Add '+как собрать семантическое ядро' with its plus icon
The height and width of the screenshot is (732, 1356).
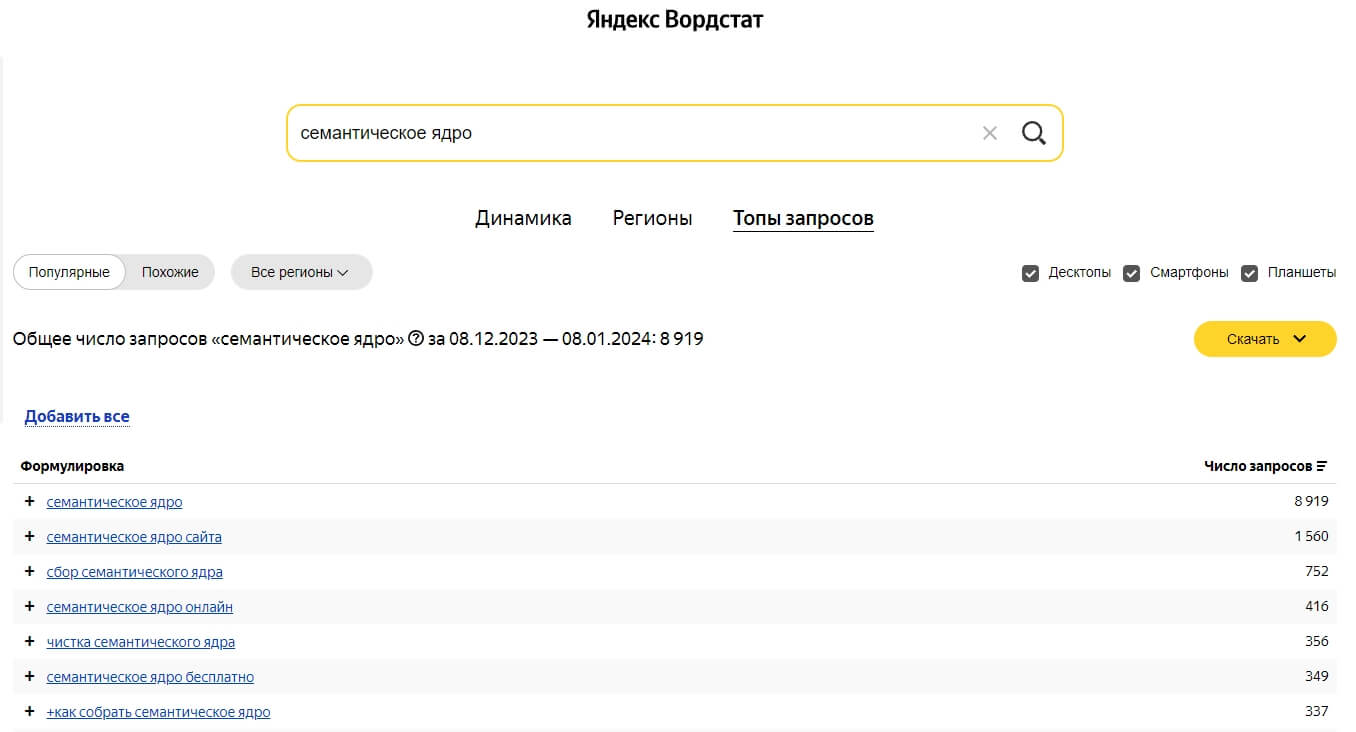coord(29,711)
